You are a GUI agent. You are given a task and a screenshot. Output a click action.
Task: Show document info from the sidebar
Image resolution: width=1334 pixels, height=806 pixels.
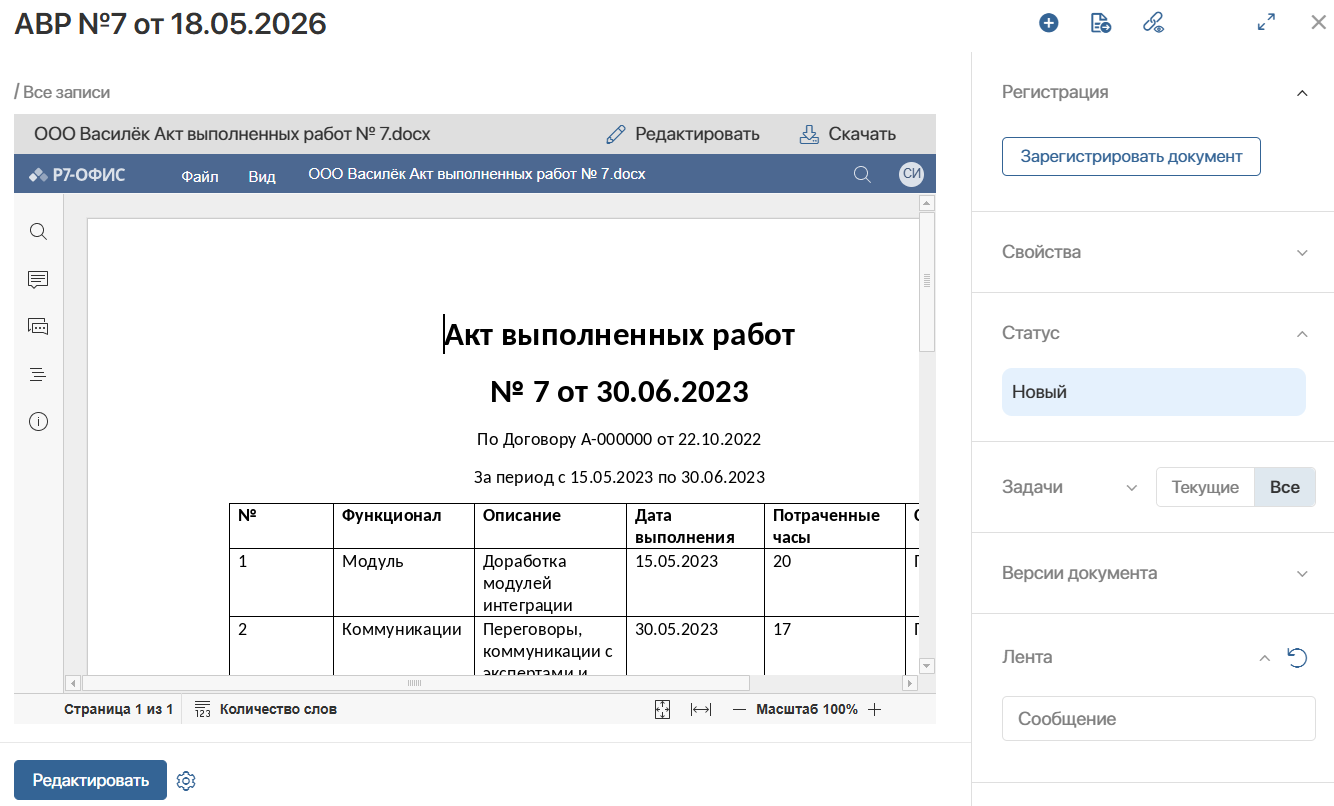point(38,421)
